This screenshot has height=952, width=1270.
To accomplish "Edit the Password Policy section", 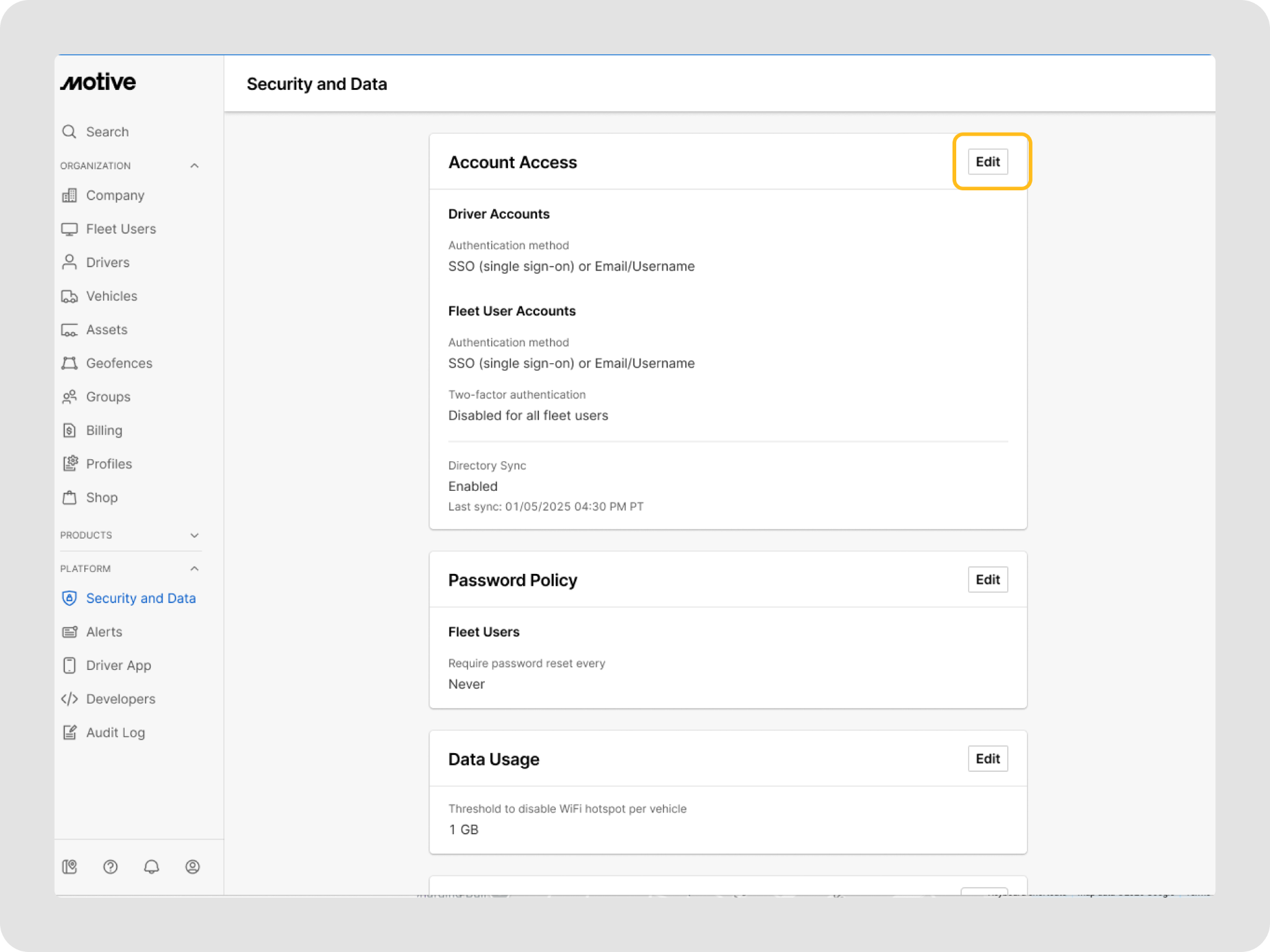I will [987, 580].
